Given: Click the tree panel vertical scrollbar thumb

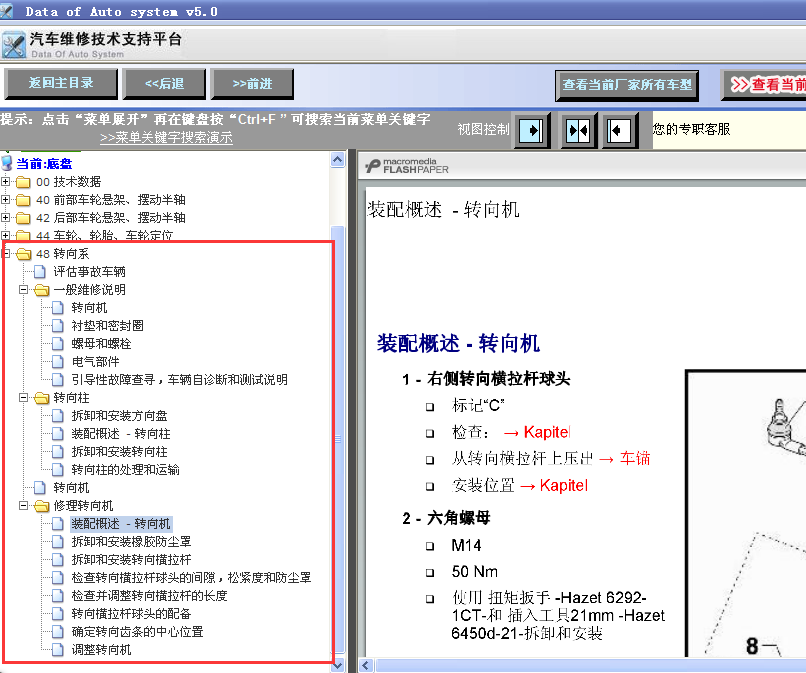Looking at the screenshot, I should tap(338, 440).
